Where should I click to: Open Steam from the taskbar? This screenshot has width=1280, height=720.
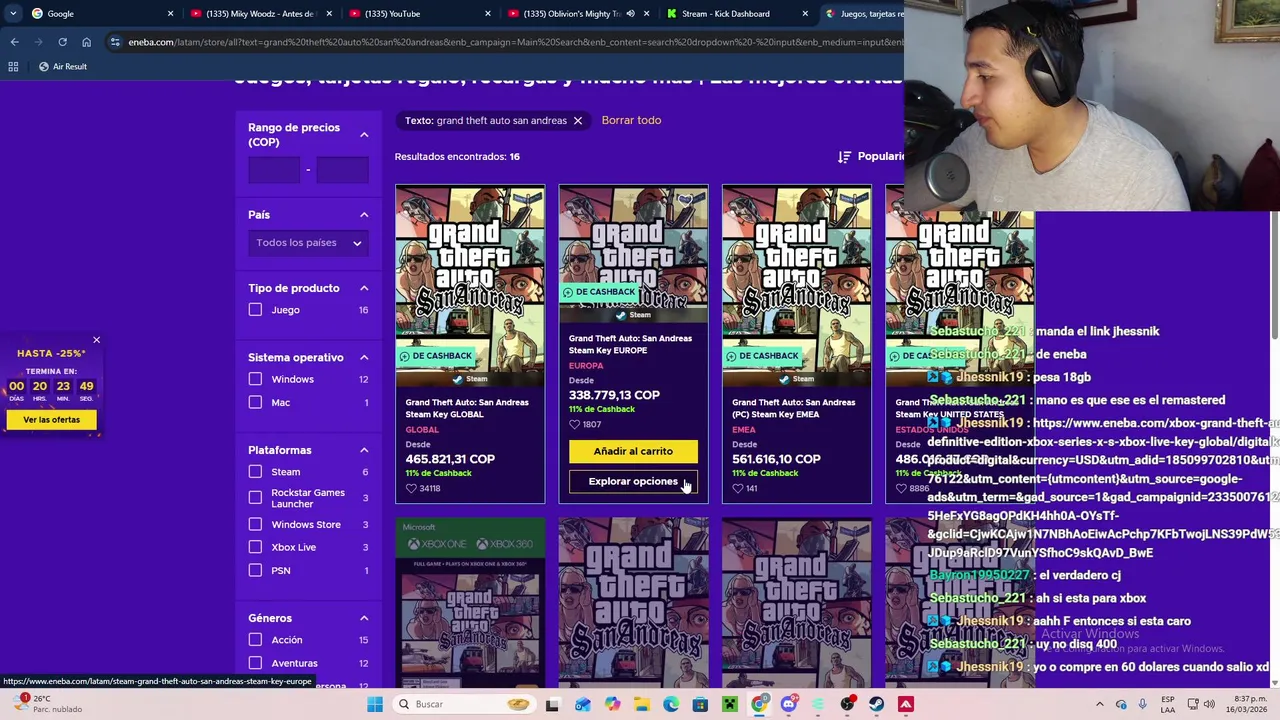point(876,704)
